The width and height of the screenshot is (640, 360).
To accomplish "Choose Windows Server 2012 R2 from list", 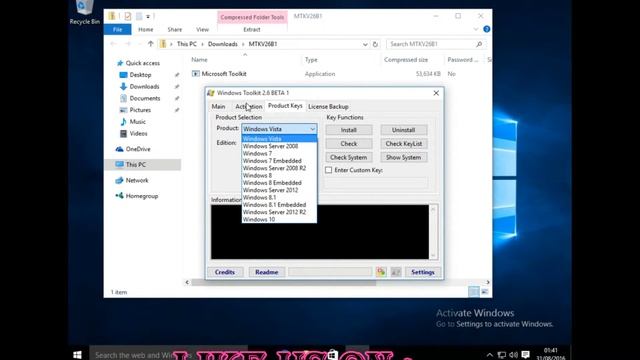I will (274, 212).
